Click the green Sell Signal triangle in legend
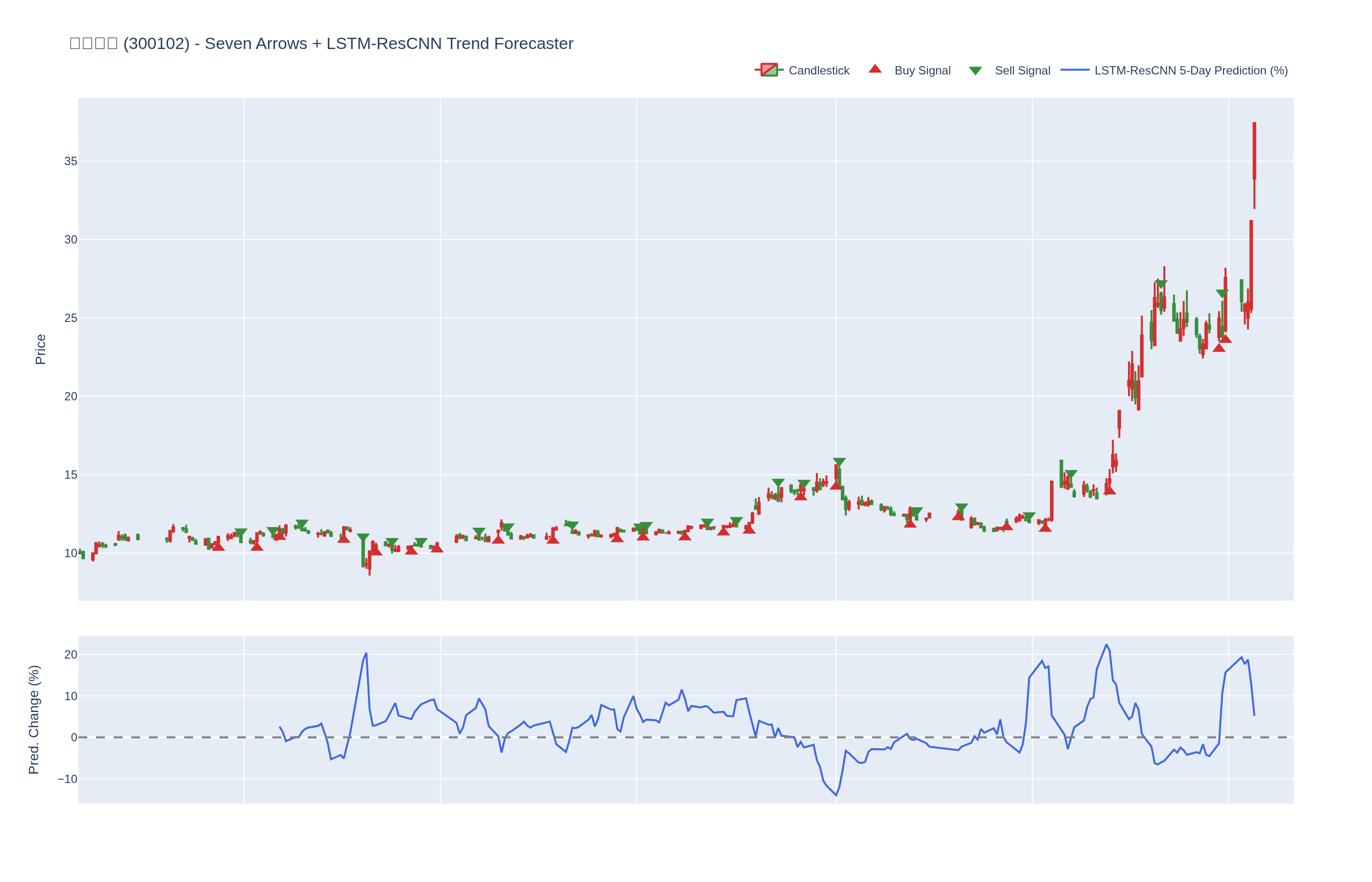This screenshot has height=882, width=1372. tap(975, 71)
